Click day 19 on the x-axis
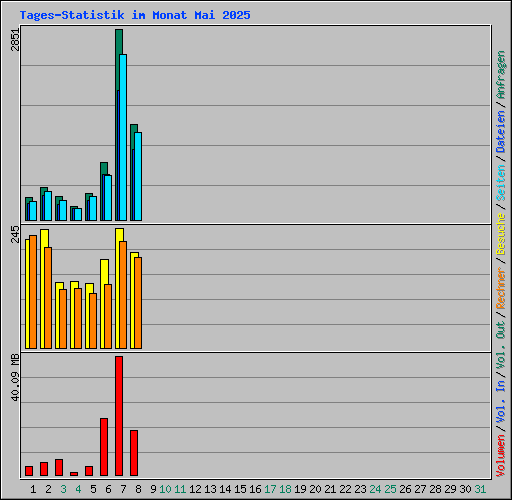The image size is (512, 500). [x=300, y=489]
